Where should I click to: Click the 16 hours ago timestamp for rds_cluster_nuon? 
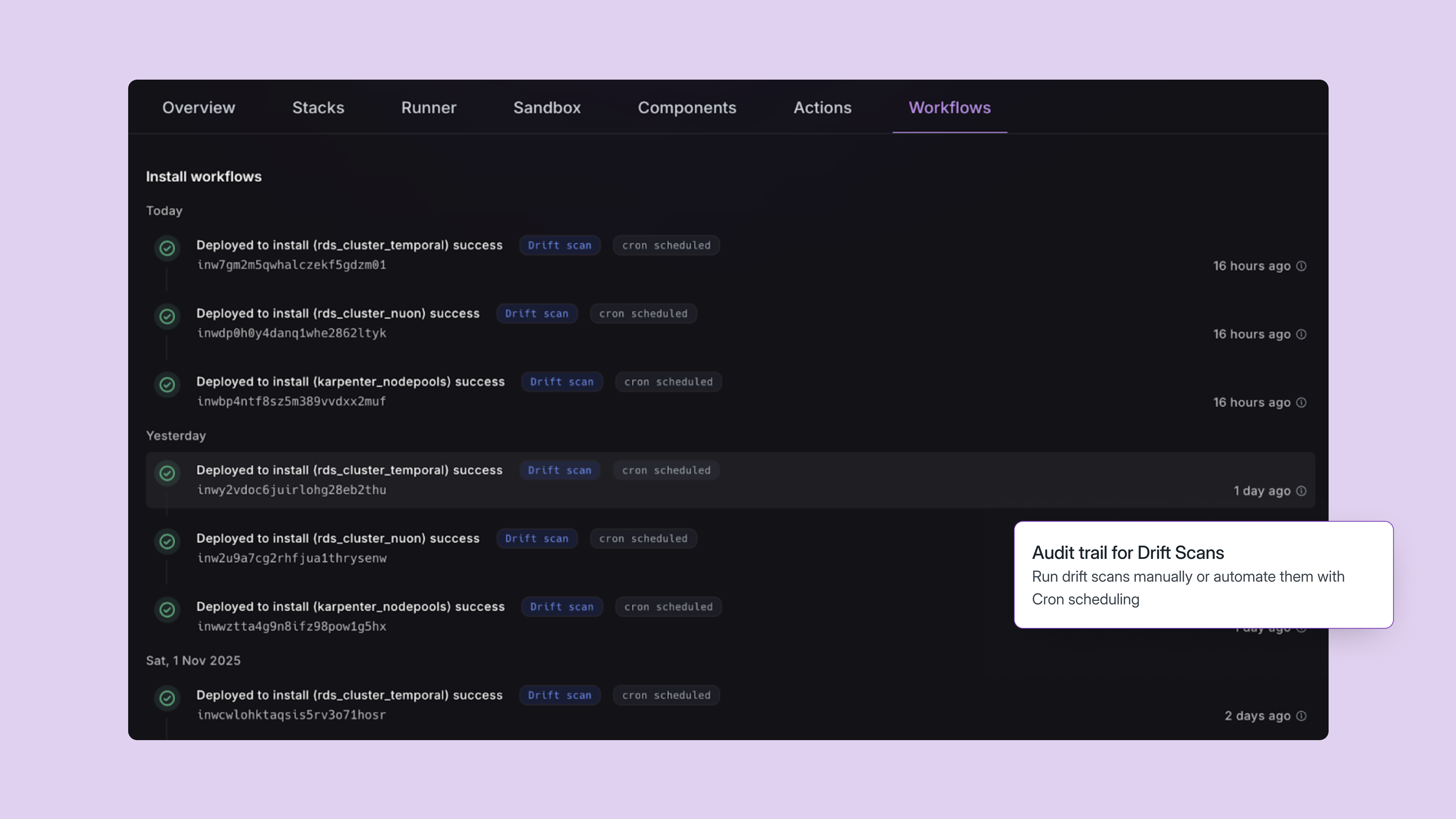[x=1251, y=334]
